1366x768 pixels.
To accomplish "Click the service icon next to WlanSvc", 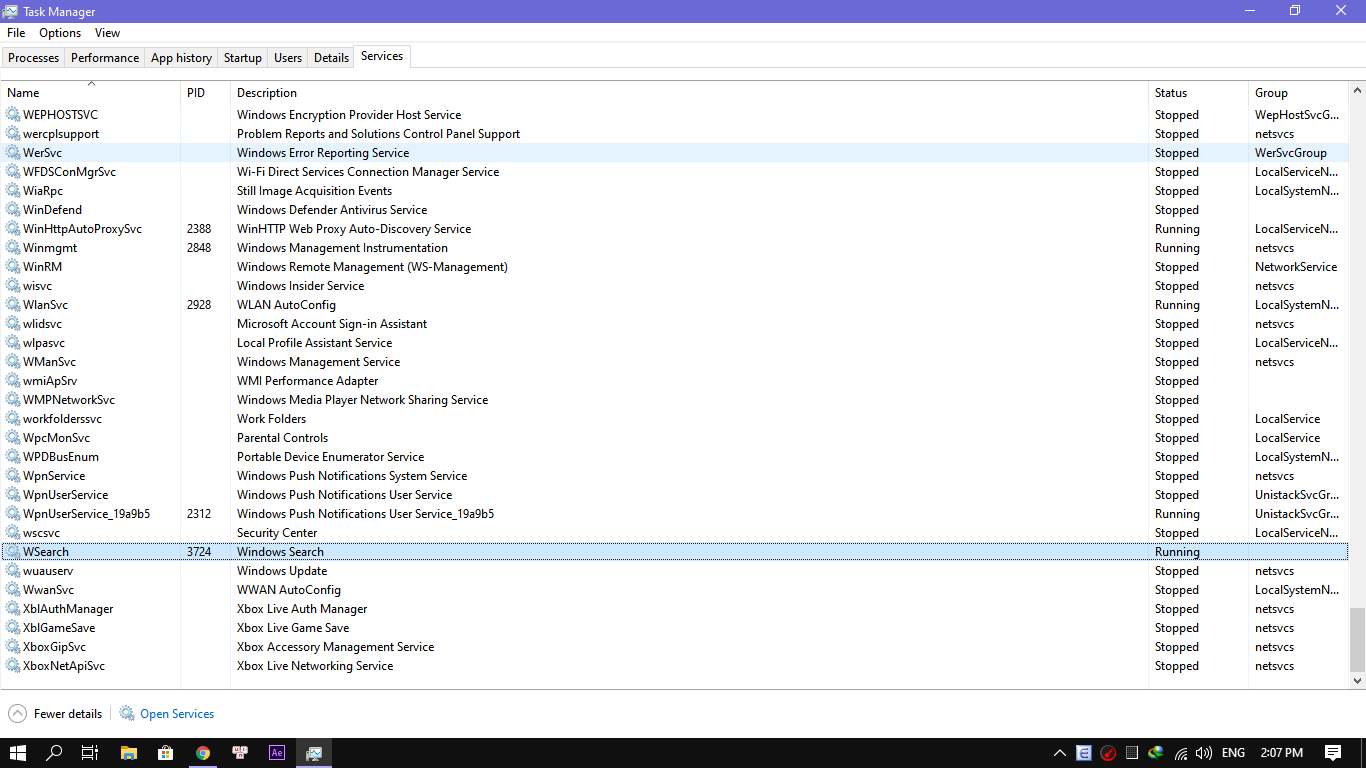I will pos(13,305).
